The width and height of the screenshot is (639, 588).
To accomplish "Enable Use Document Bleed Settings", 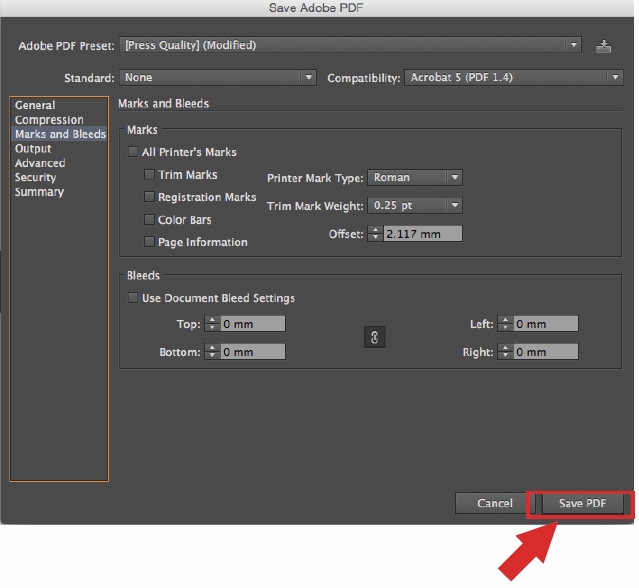I will tap(133, 298).
